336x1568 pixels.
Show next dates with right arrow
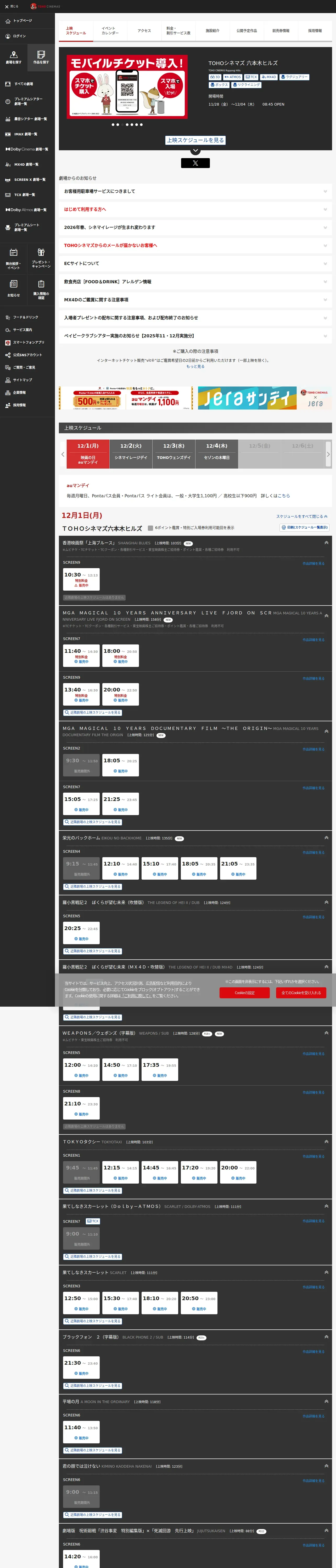(x=328, y=454)
